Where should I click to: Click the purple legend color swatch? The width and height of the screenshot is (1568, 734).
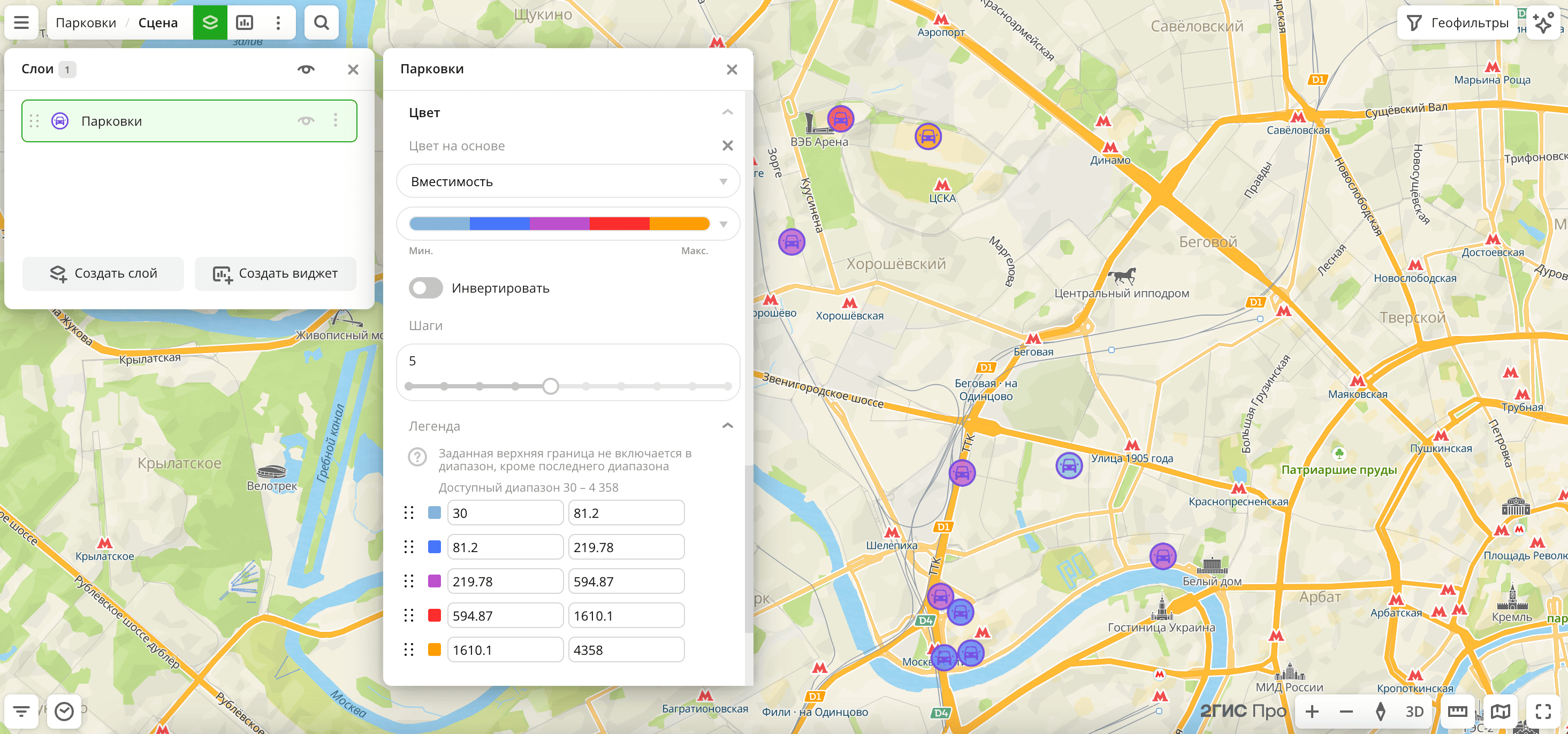[x=434, y=581]
